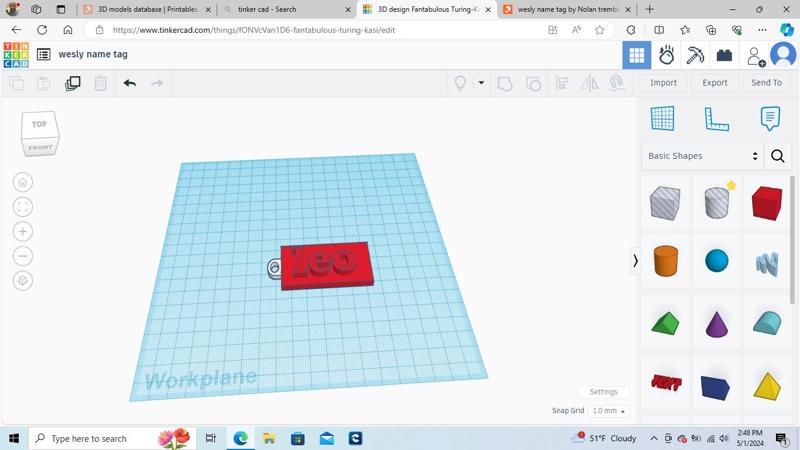Open the Blocks pickaxe mode

point(695,55)
